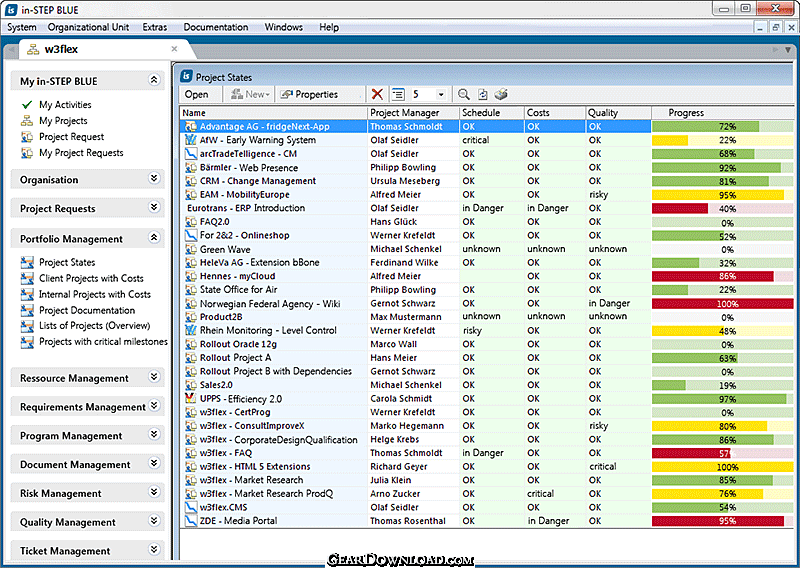Click the Project Documentation report icon
Screen dimensions: 800x568
pyautogui.click(x=27, y=310)
